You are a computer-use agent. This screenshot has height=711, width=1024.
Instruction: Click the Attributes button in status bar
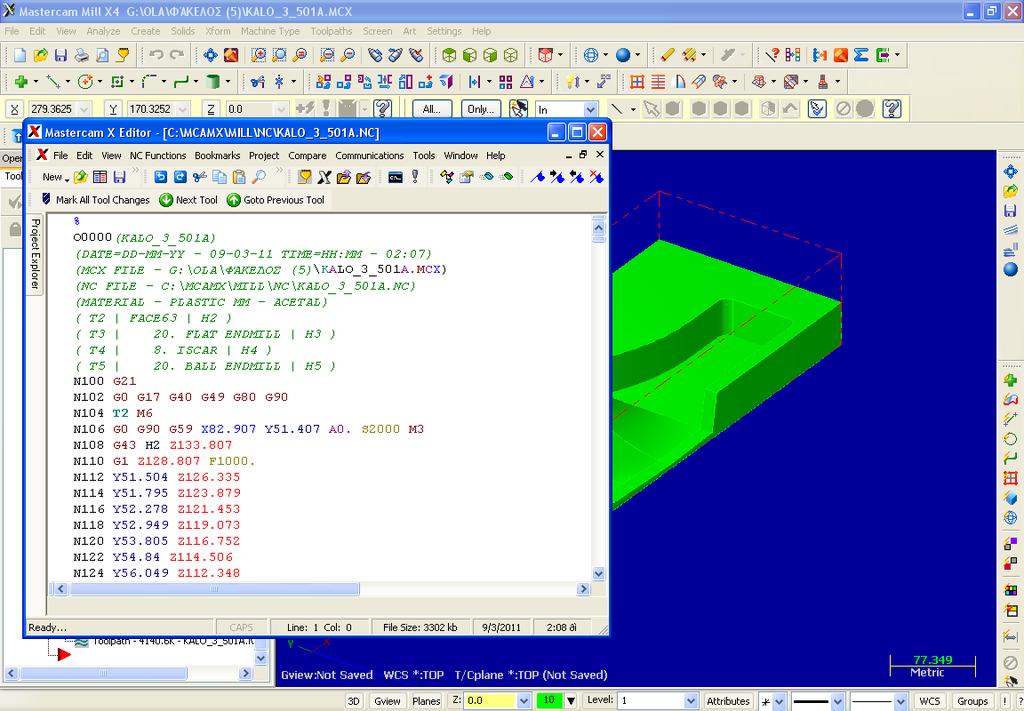[x=728, y=701]
